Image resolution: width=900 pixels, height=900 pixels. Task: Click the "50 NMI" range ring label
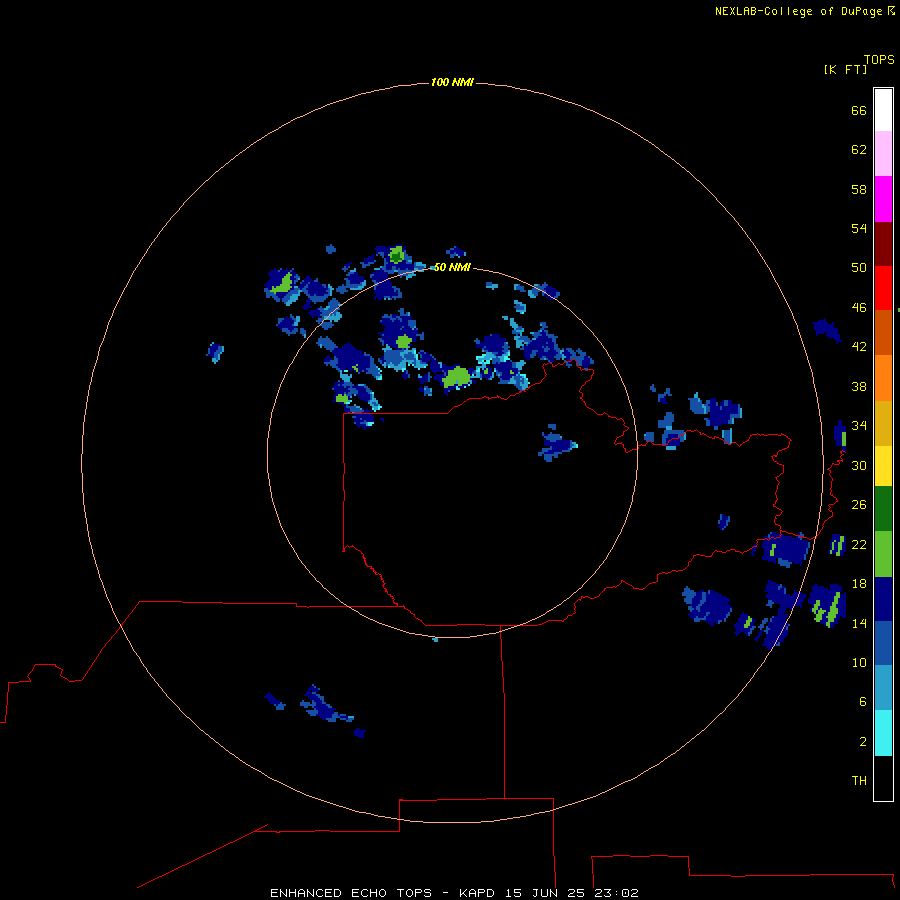tap(452, 267)
